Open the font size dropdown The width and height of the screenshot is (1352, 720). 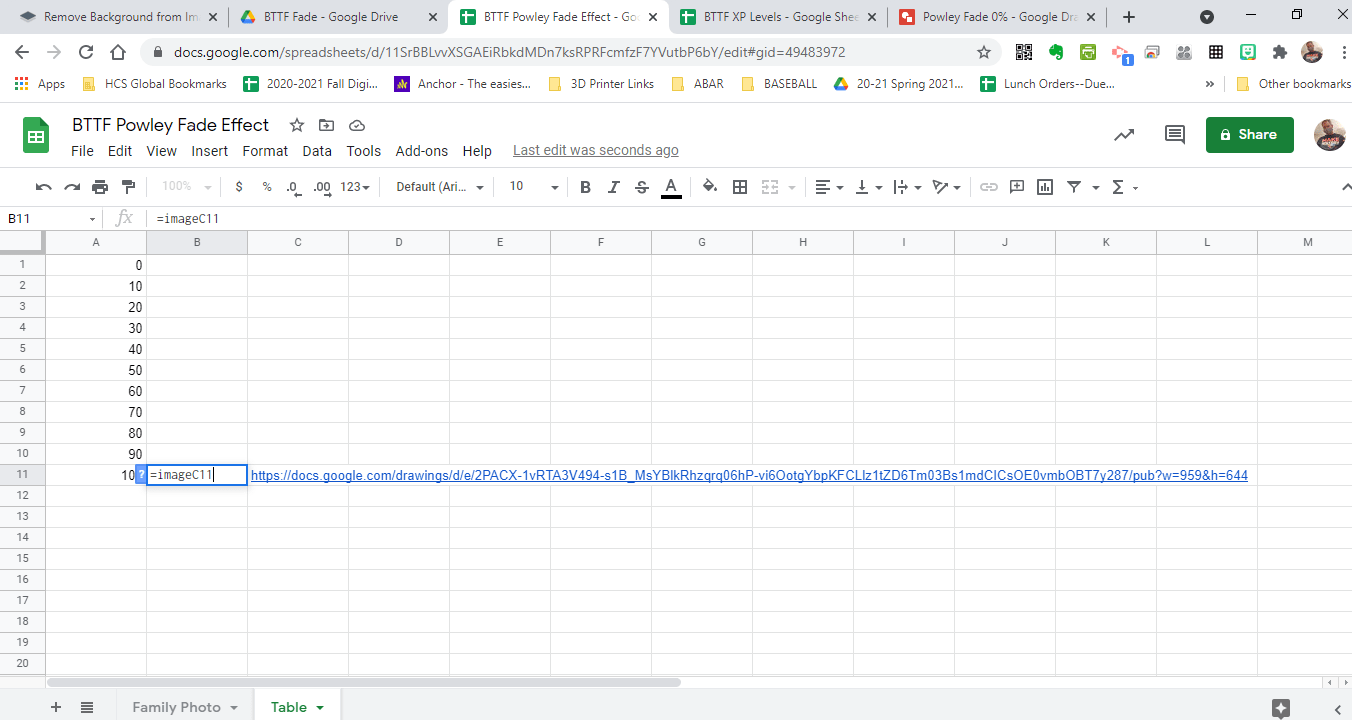pos(530,187)
